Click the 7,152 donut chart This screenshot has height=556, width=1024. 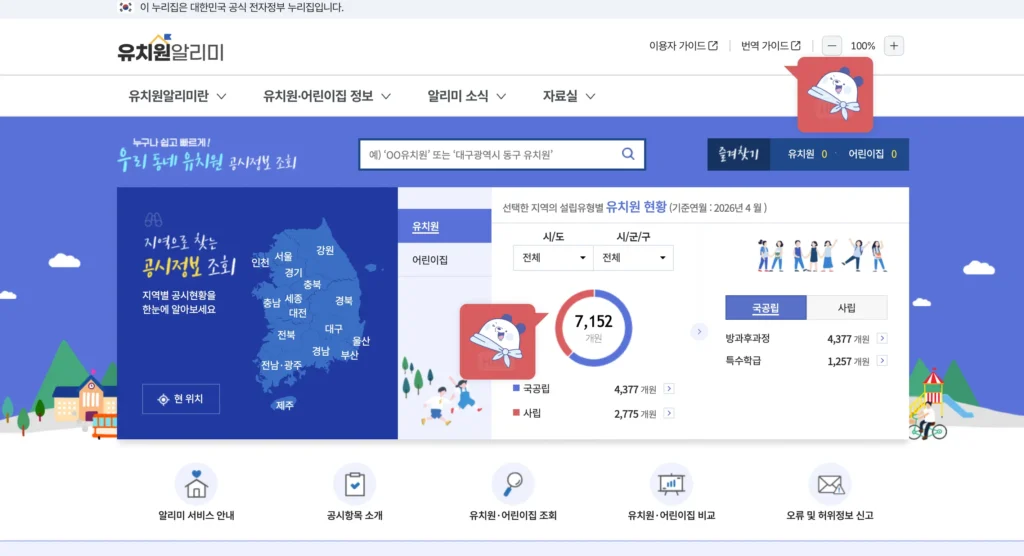pyautogui.click(x=594, y=328)
